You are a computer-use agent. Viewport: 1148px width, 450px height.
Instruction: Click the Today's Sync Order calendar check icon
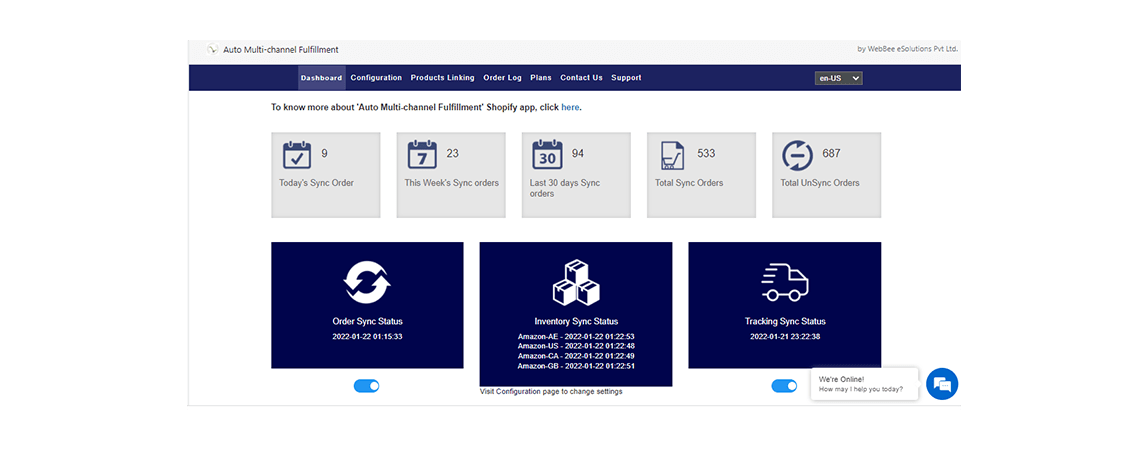297,156
